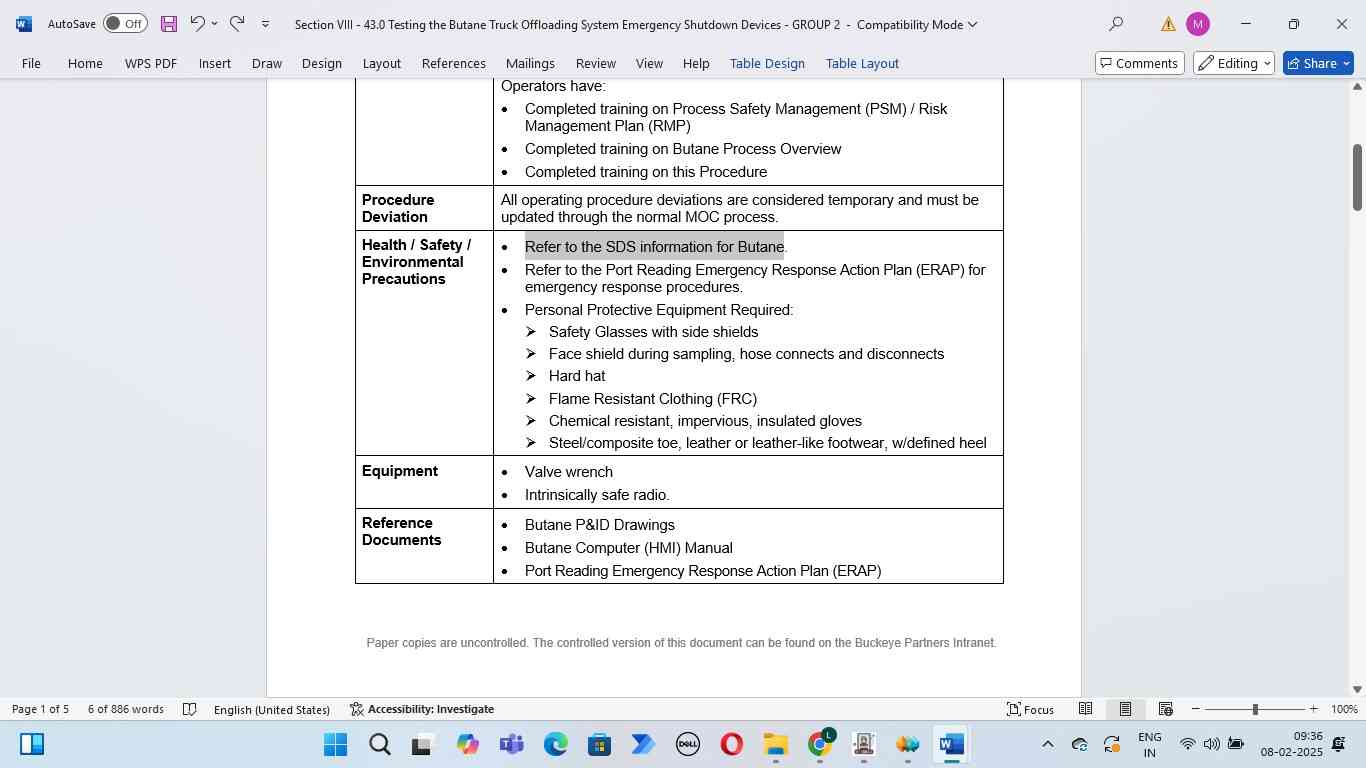Open Power Automate from taskbar
Viewport: 1366px width, 768px height.
tap(643, 745)
